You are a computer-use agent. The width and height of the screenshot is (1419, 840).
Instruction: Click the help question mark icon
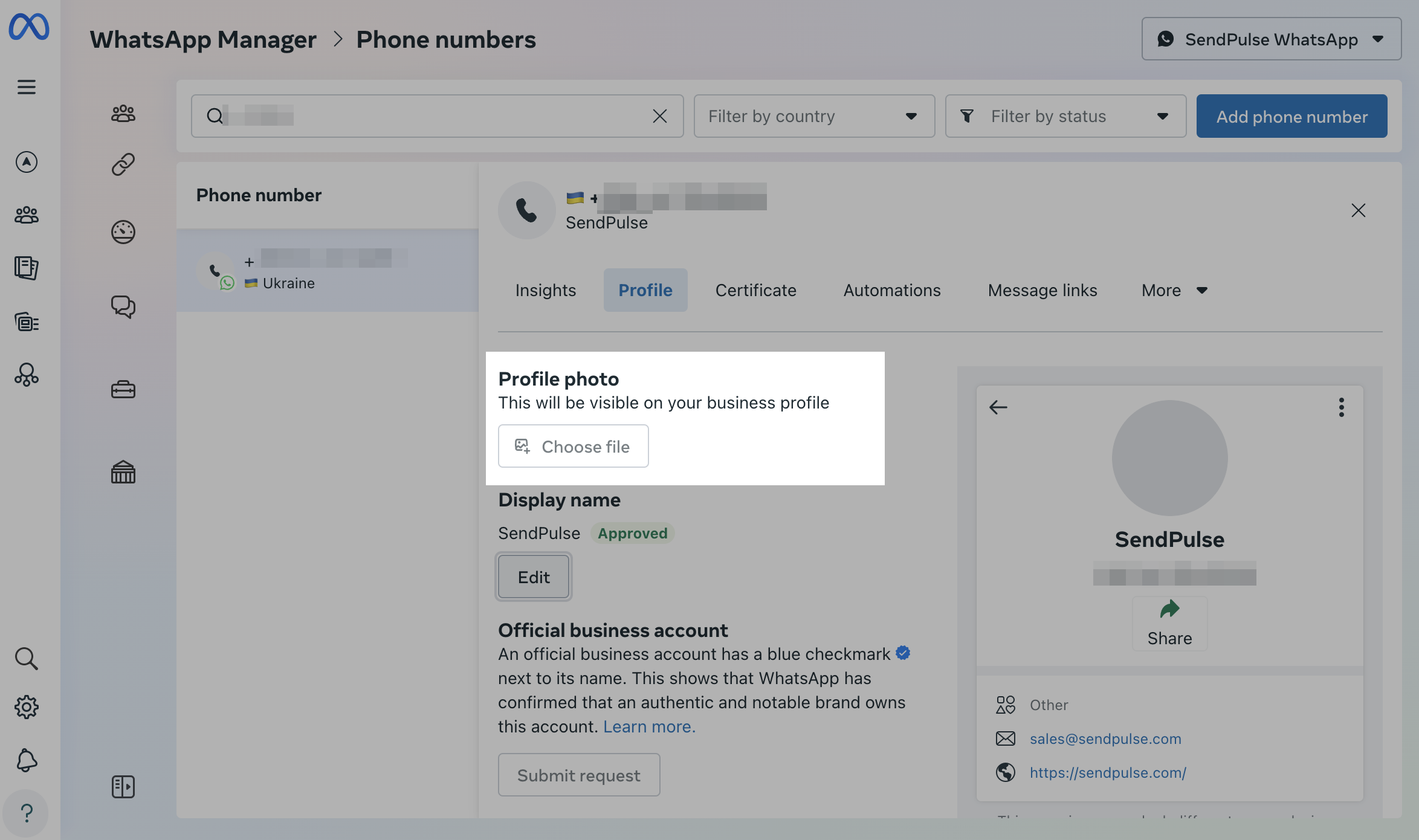click(x=27, y=813)
